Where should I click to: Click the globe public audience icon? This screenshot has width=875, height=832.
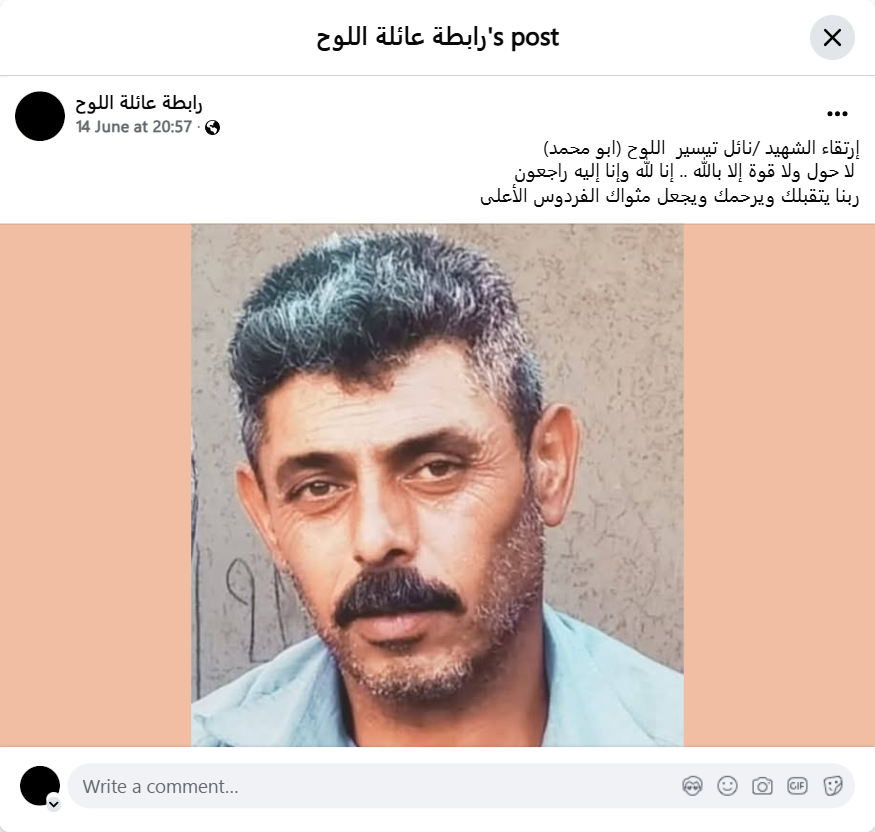click(x=212, y=128)
